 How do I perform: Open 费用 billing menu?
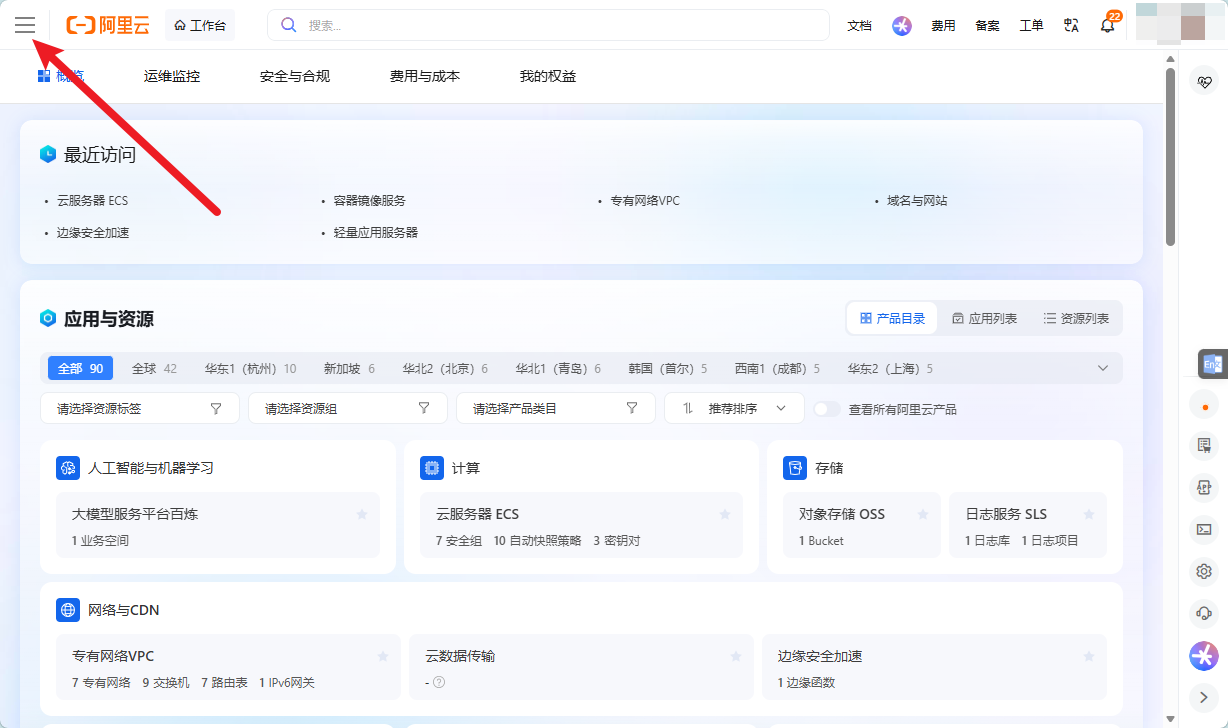click(x=943, y=26)
